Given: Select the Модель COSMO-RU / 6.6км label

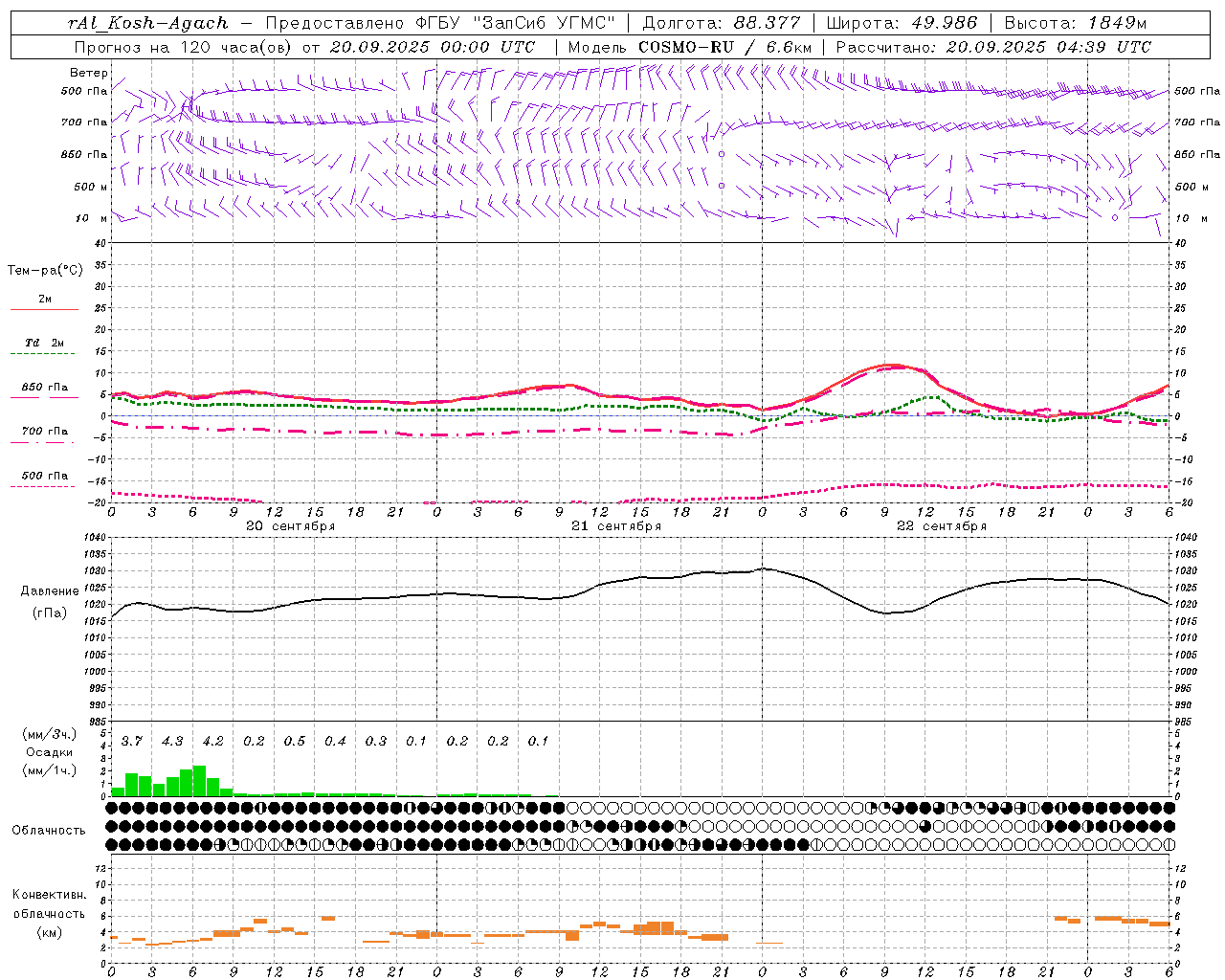Looking at the screenshot, I should tap(690, 47).
